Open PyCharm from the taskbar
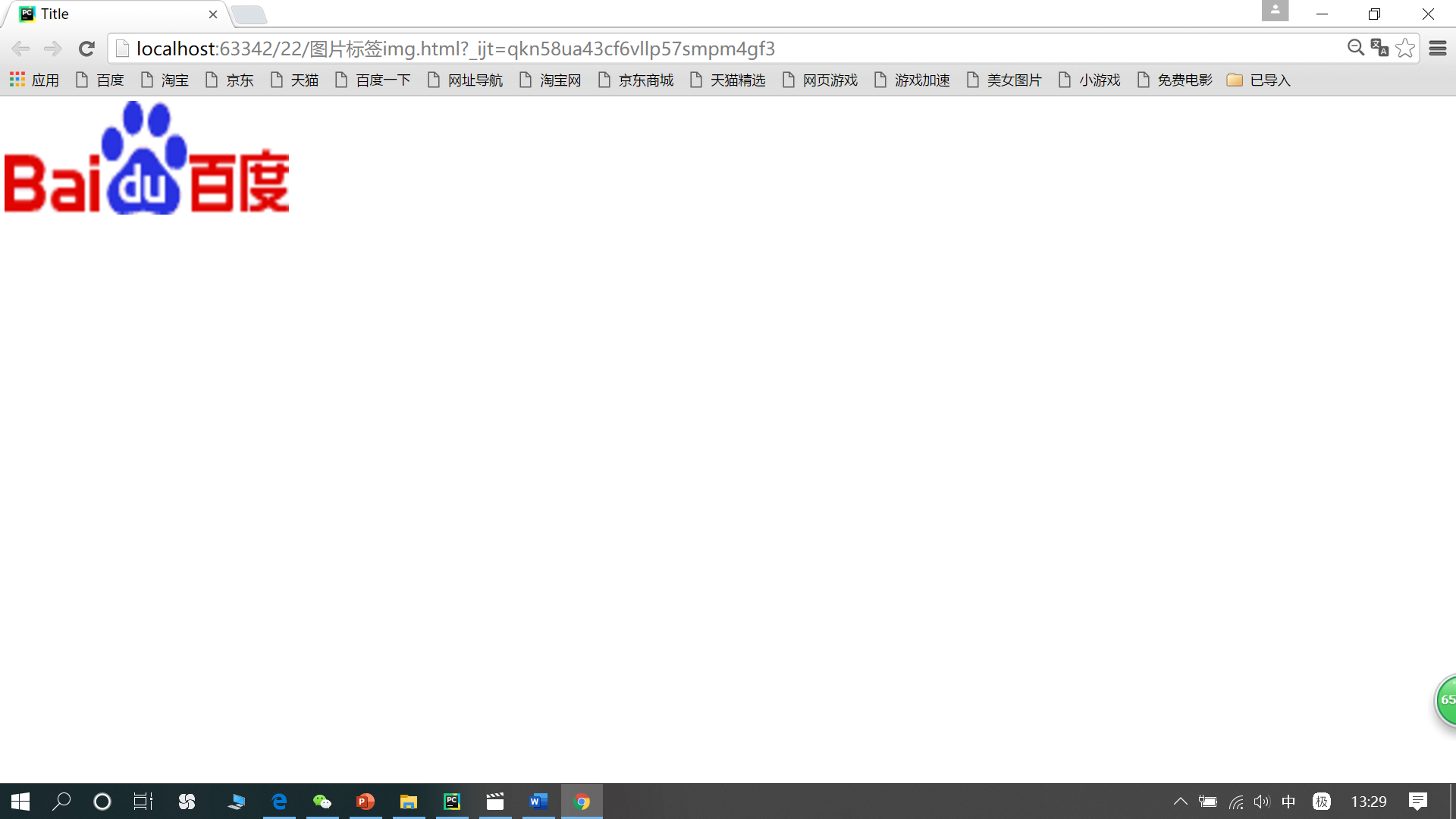Screen dimensions: 1456x819 [x=452, y=802]
